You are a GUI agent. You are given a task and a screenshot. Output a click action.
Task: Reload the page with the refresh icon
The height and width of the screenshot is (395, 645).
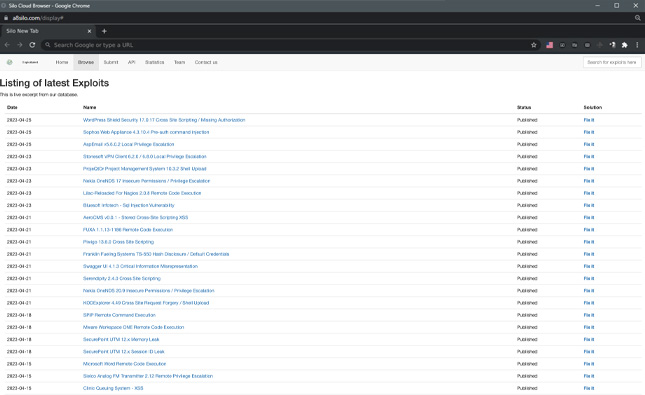point(32,45)
